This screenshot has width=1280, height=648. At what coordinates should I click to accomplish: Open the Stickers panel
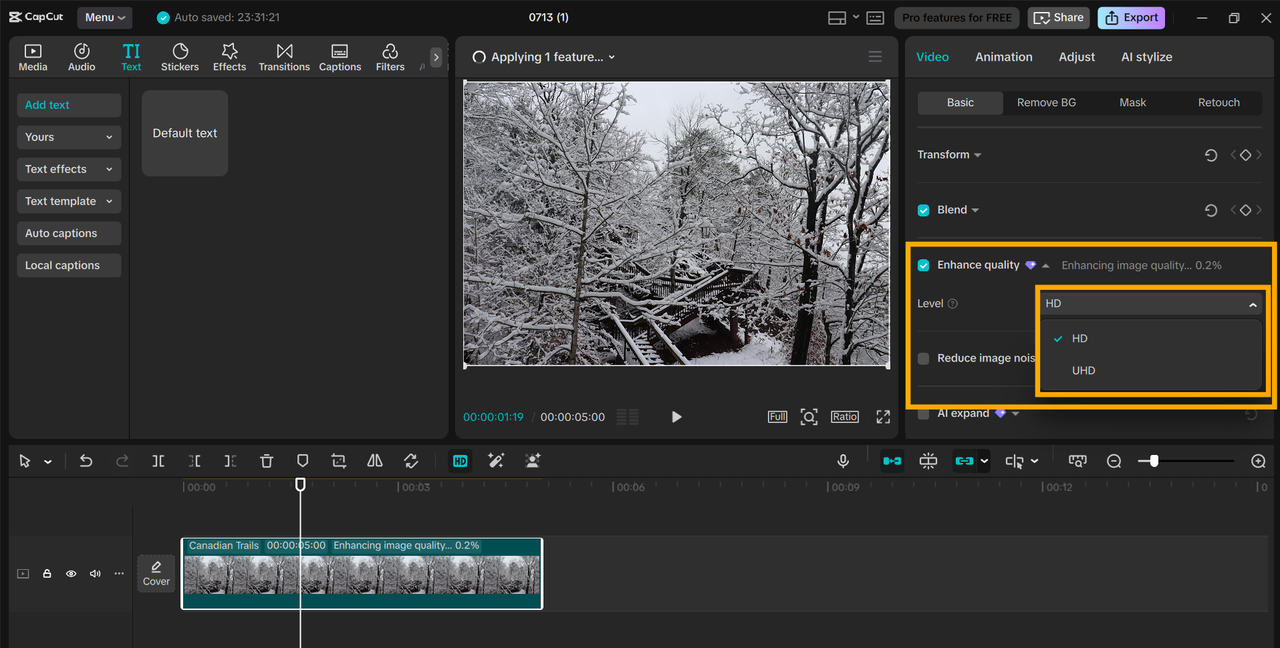(180, 57)
